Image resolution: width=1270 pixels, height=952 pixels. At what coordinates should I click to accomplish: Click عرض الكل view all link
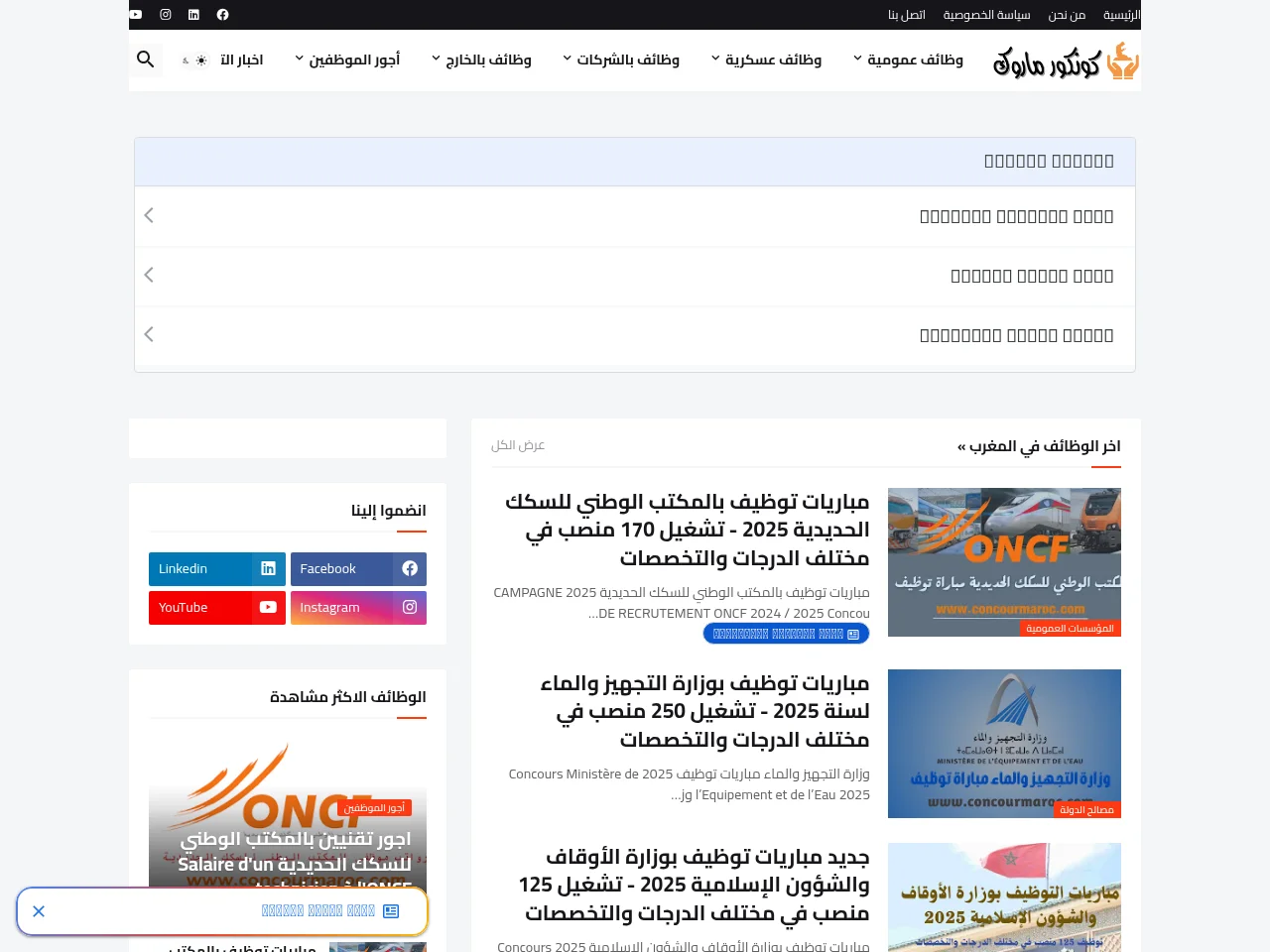pos(518,445)
